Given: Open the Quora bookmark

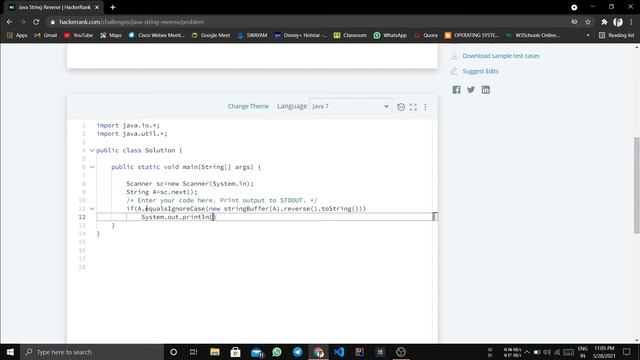Looking at the screenshot, I should [x=426, y=36].
